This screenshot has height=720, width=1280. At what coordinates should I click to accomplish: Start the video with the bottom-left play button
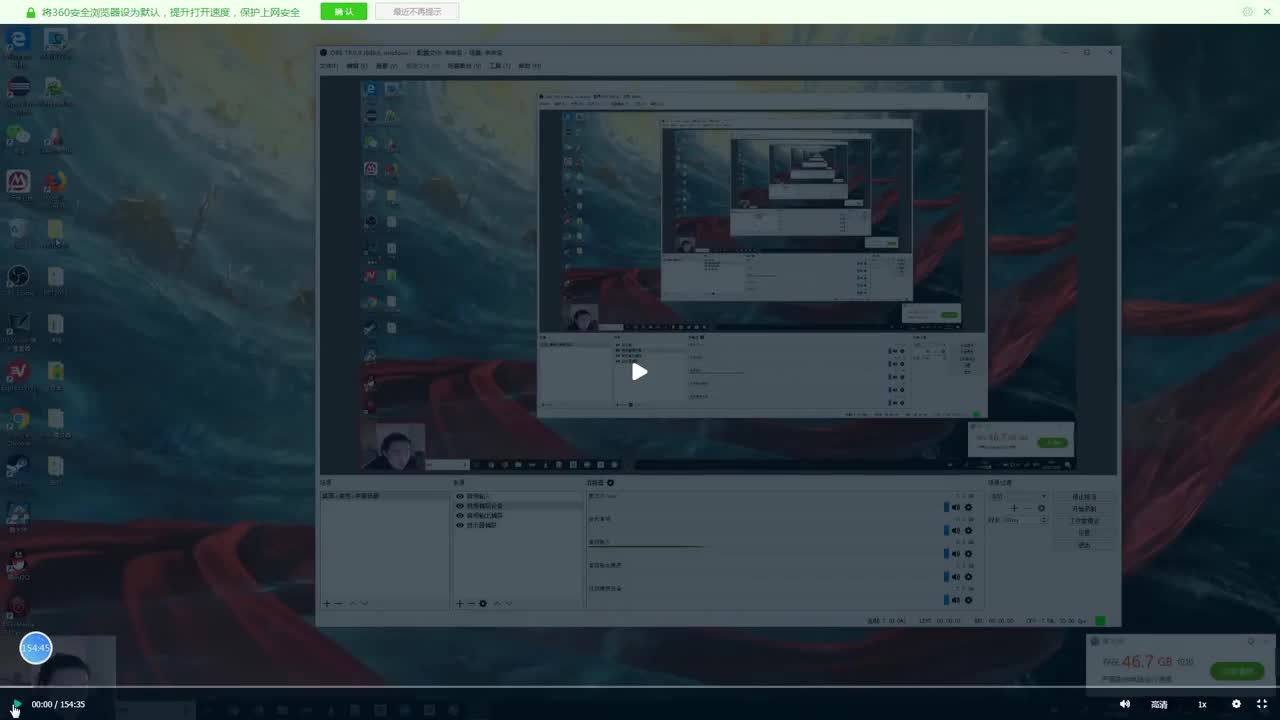point(16,704)
